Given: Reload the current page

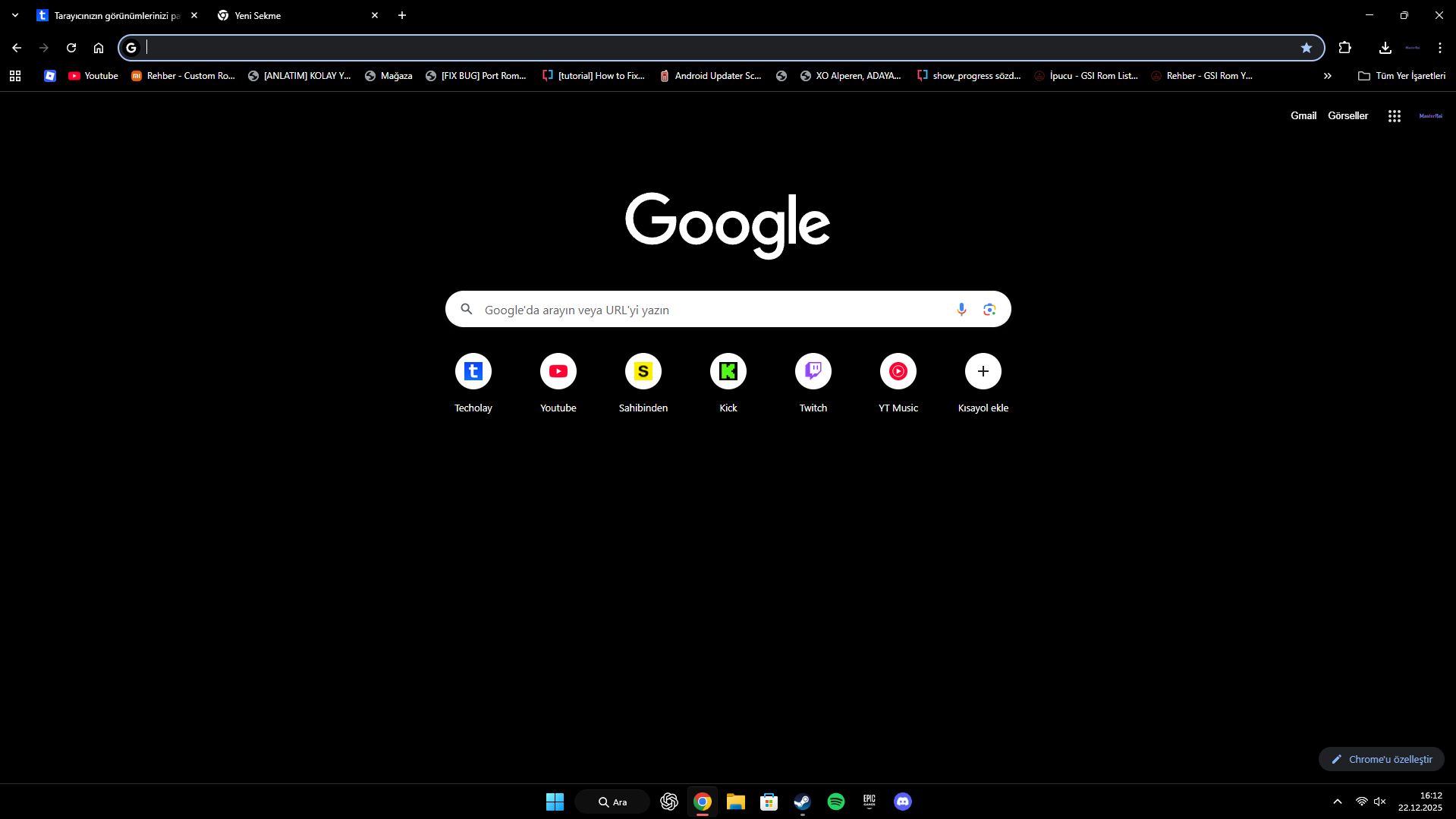Looking at the screenshot, I should click(71, 48).
